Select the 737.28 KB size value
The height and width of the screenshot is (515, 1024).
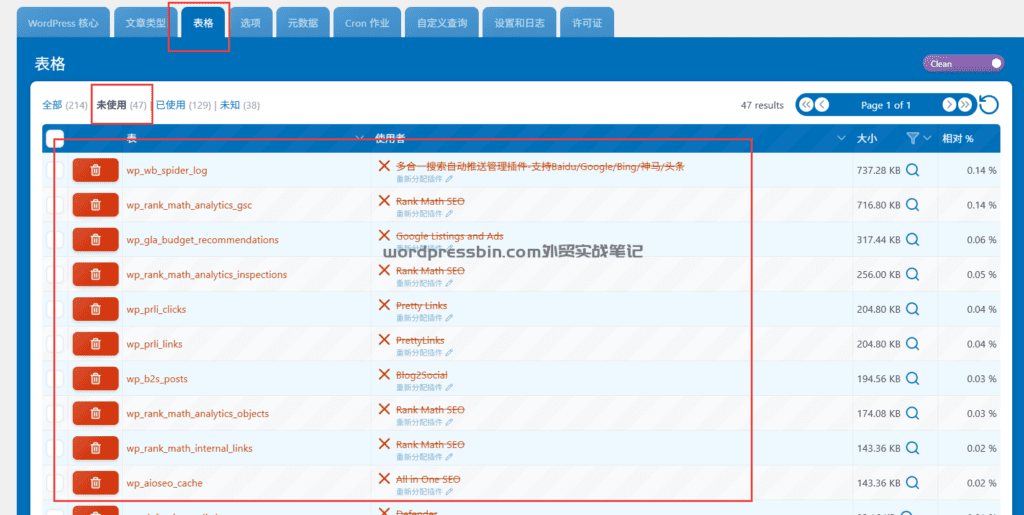tap(878, 170)
